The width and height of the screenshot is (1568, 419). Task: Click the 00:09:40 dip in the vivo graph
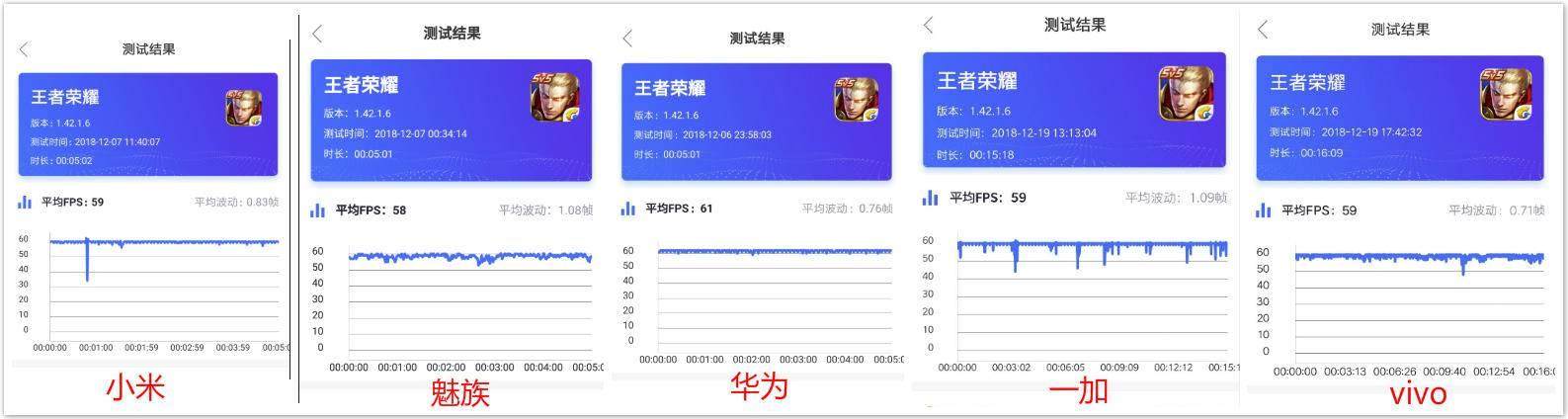pyautogui.click(x=1463, y=267)
